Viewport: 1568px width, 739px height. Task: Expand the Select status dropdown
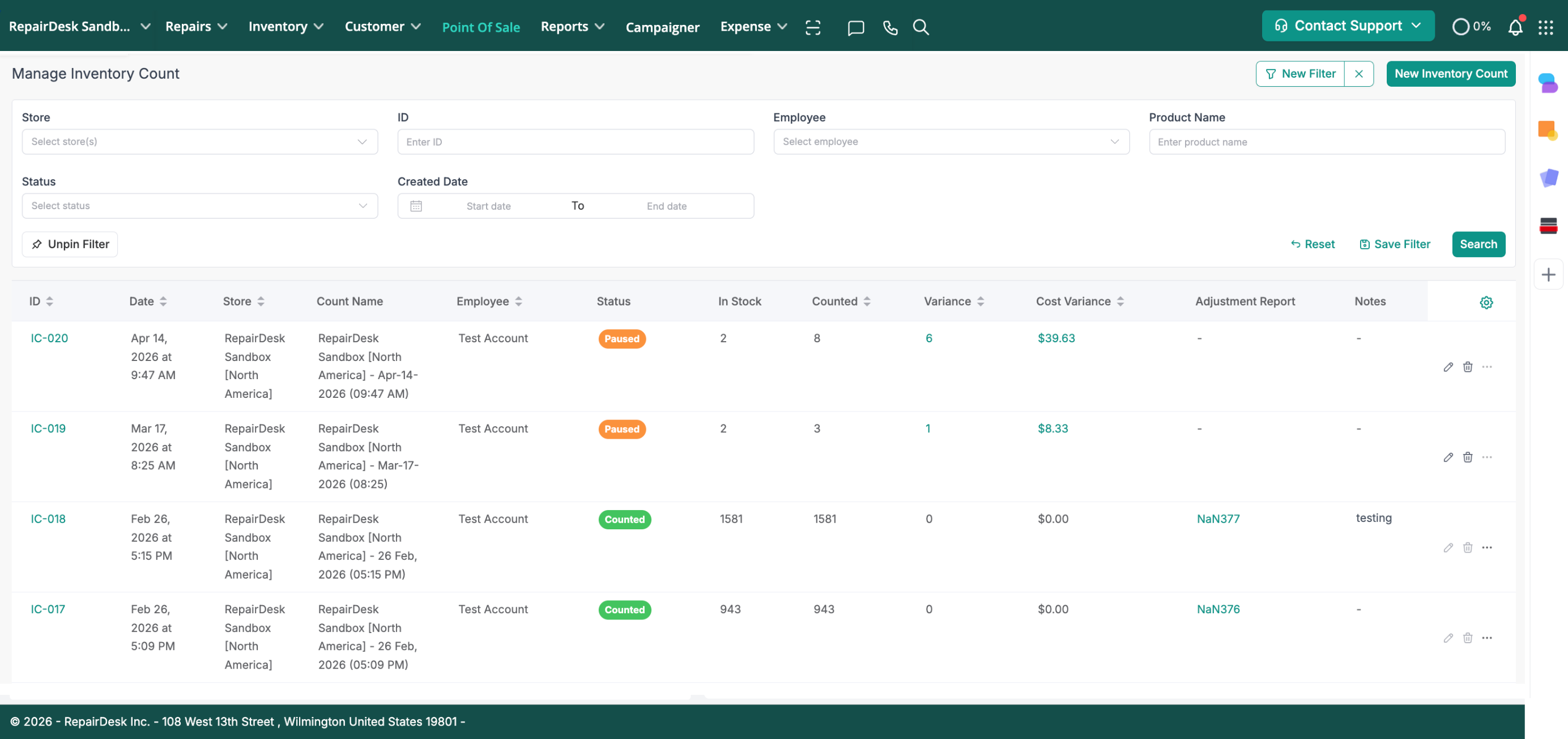[x=199, y=206]
